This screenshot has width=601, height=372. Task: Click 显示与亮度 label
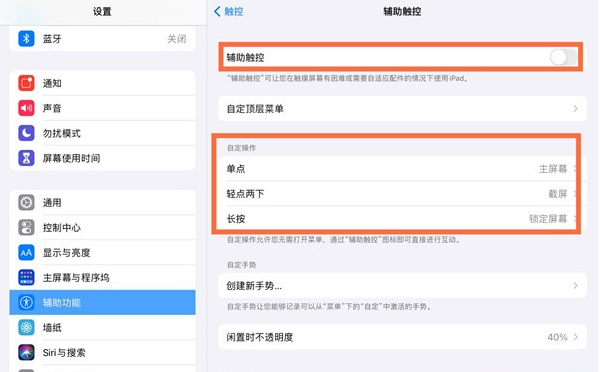66,253
